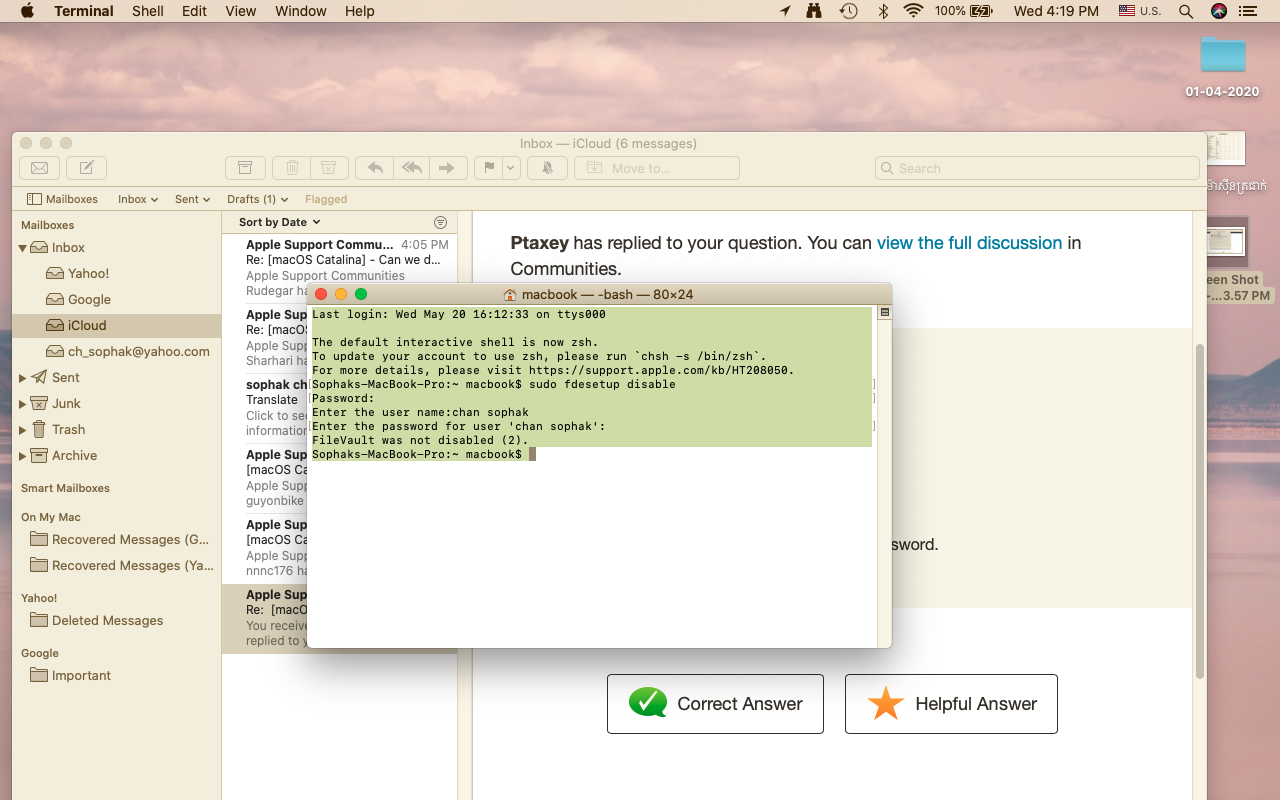The image size is (1280, 800).
Task: Open Spotlight search in menu bar
Action: tap(1186, 11)
